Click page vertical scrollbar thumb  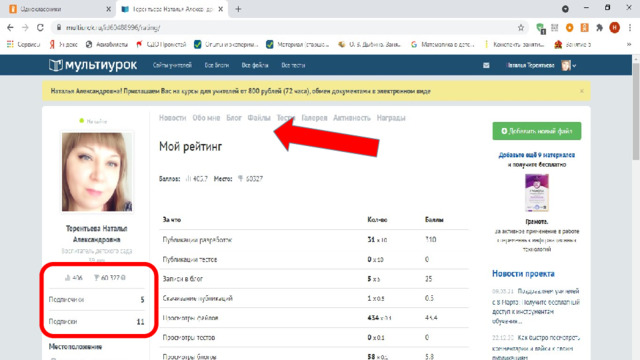[x=636, y=112]
